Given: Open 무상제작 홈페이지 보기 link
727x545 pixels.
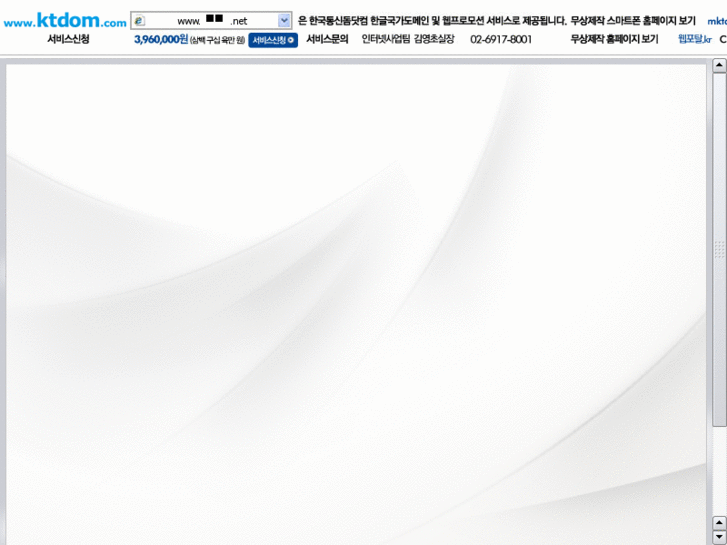Looking at the screenshot, I should click(614, 39).
